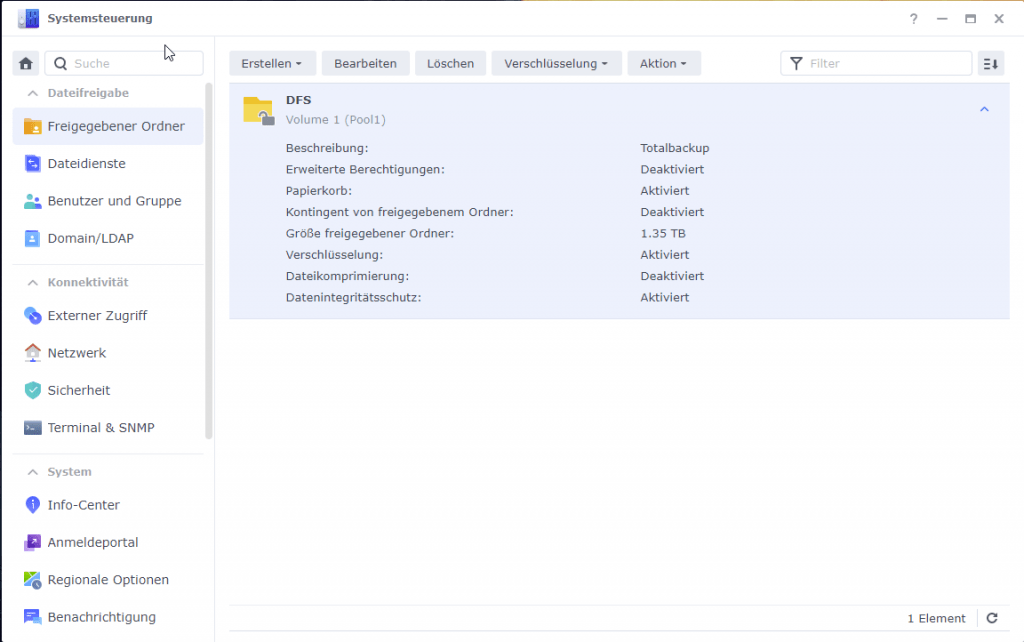The height and width of the screenshot is (642, 1024).
Task: Collapse the DFS folder details panel
Action: 984,109
